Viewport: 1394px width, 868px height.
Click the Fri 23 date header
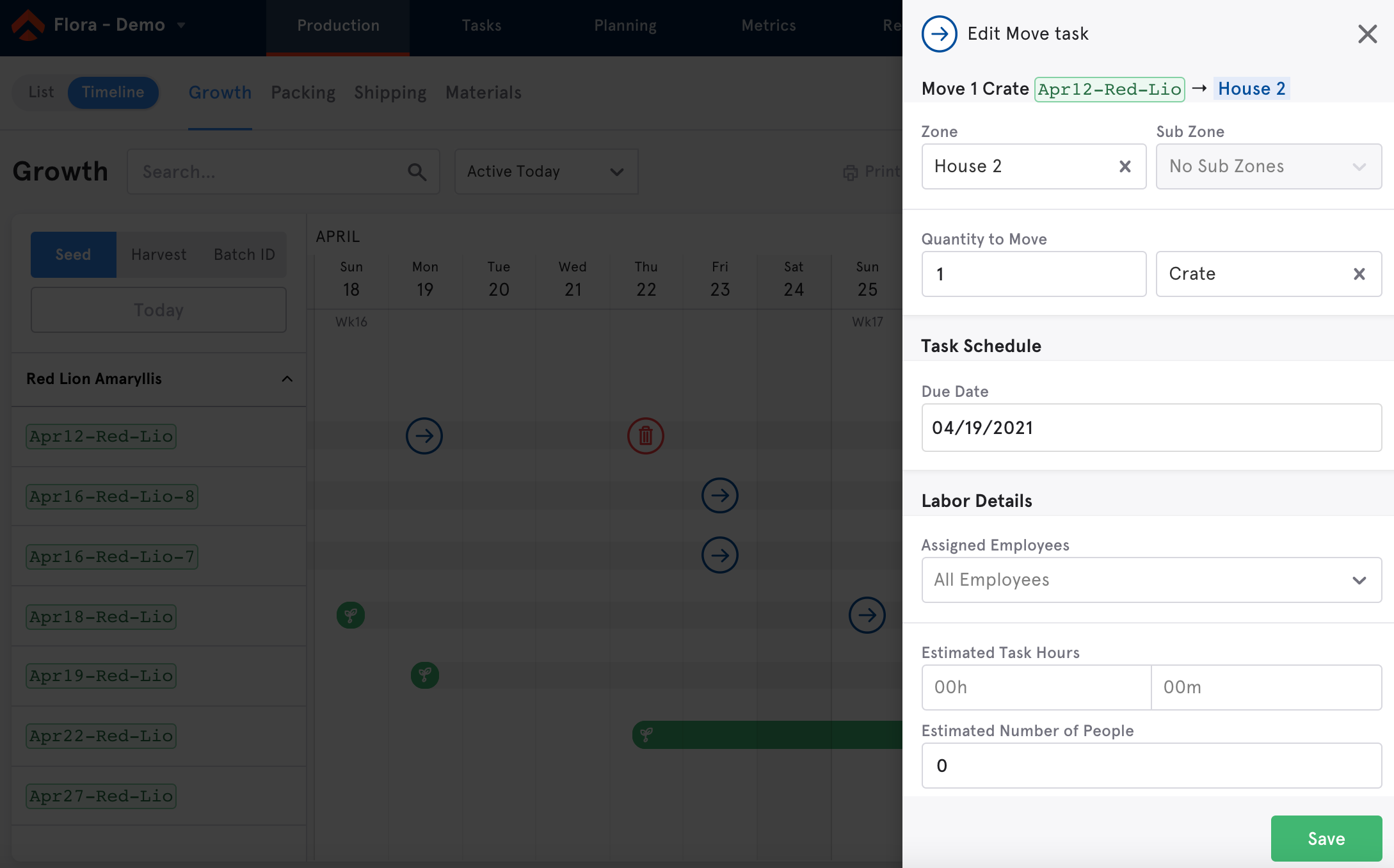720,280
